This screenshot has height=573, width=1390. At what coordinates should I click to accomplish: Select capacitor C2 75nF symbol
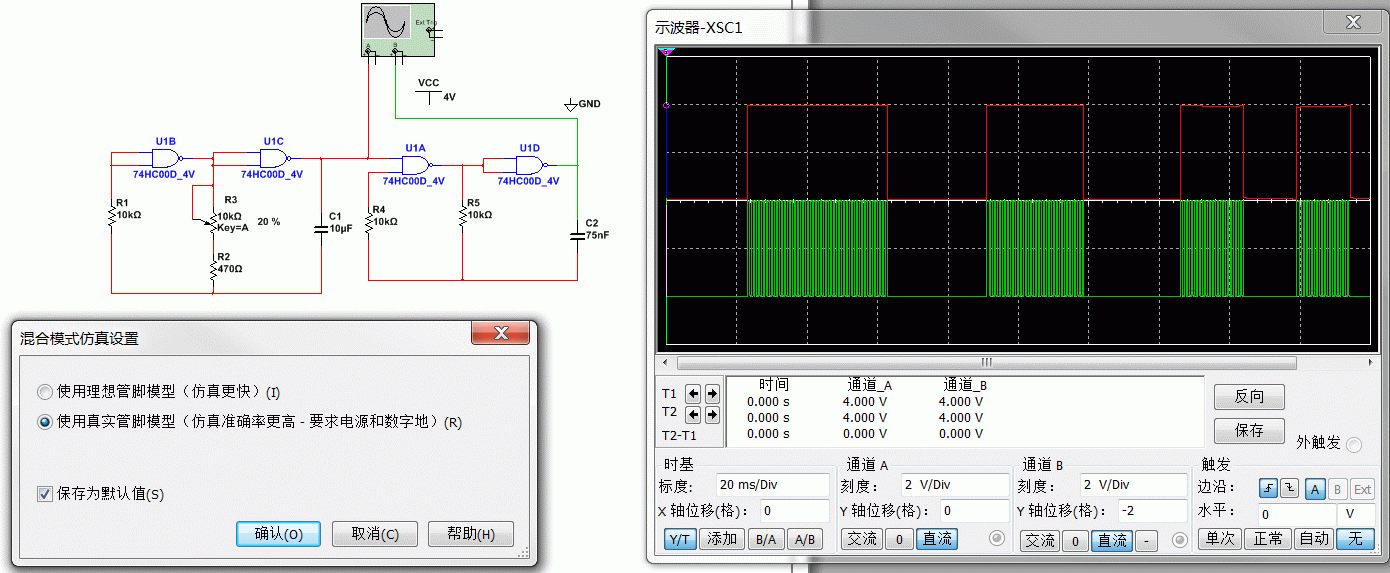pos(578,235)
